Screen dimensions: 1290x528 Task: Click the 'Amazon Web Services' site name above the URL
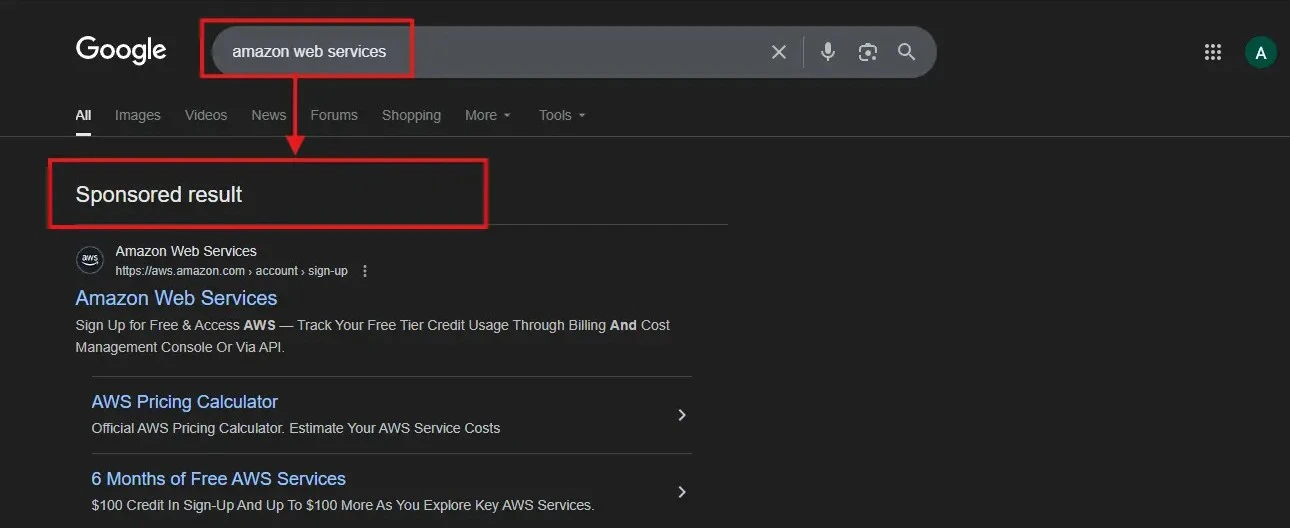click(186, 251)
